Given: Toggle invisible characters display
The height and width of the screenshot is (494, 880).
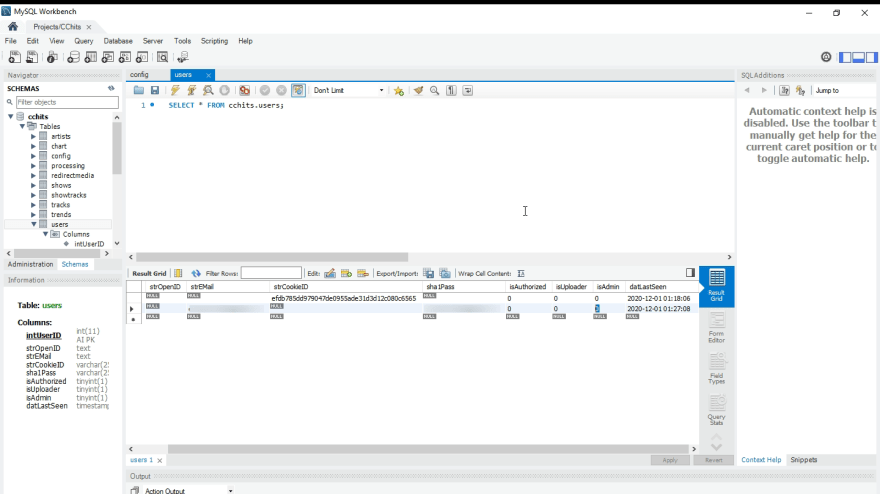Looking at the screenshot, I should (451, 90).
